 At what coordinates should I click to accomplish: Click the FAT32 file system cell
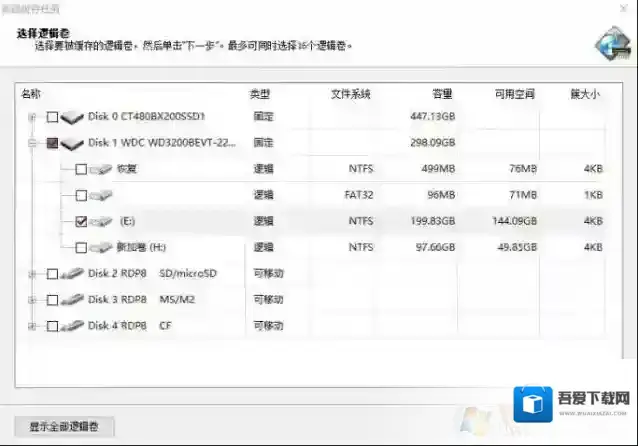point(359,195)
